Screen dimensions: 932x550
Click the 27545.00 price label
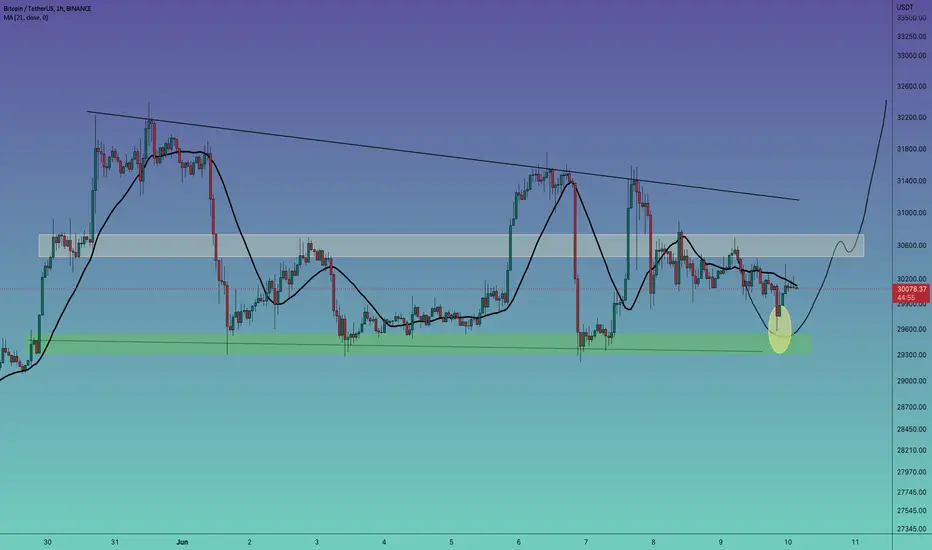[x=911, y=511]
